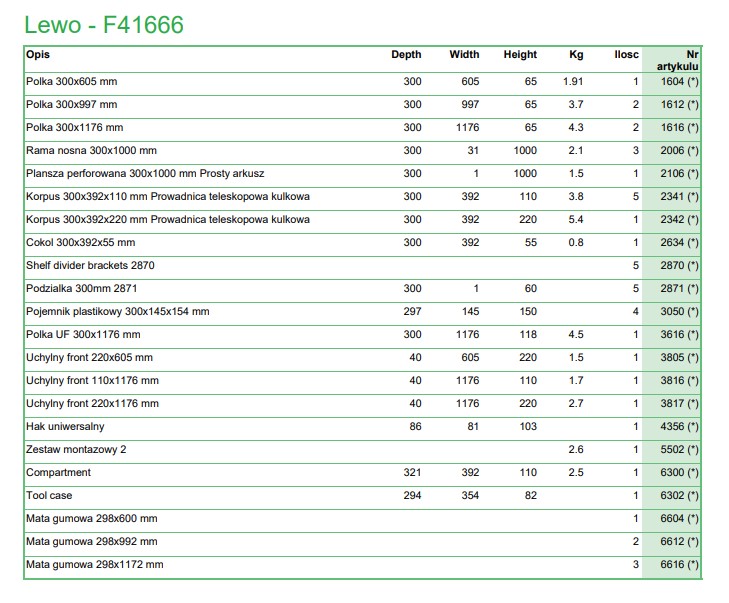The image size is (729, 603).
Task: Click article number '1616 (*)'
Action: (680, 128)
